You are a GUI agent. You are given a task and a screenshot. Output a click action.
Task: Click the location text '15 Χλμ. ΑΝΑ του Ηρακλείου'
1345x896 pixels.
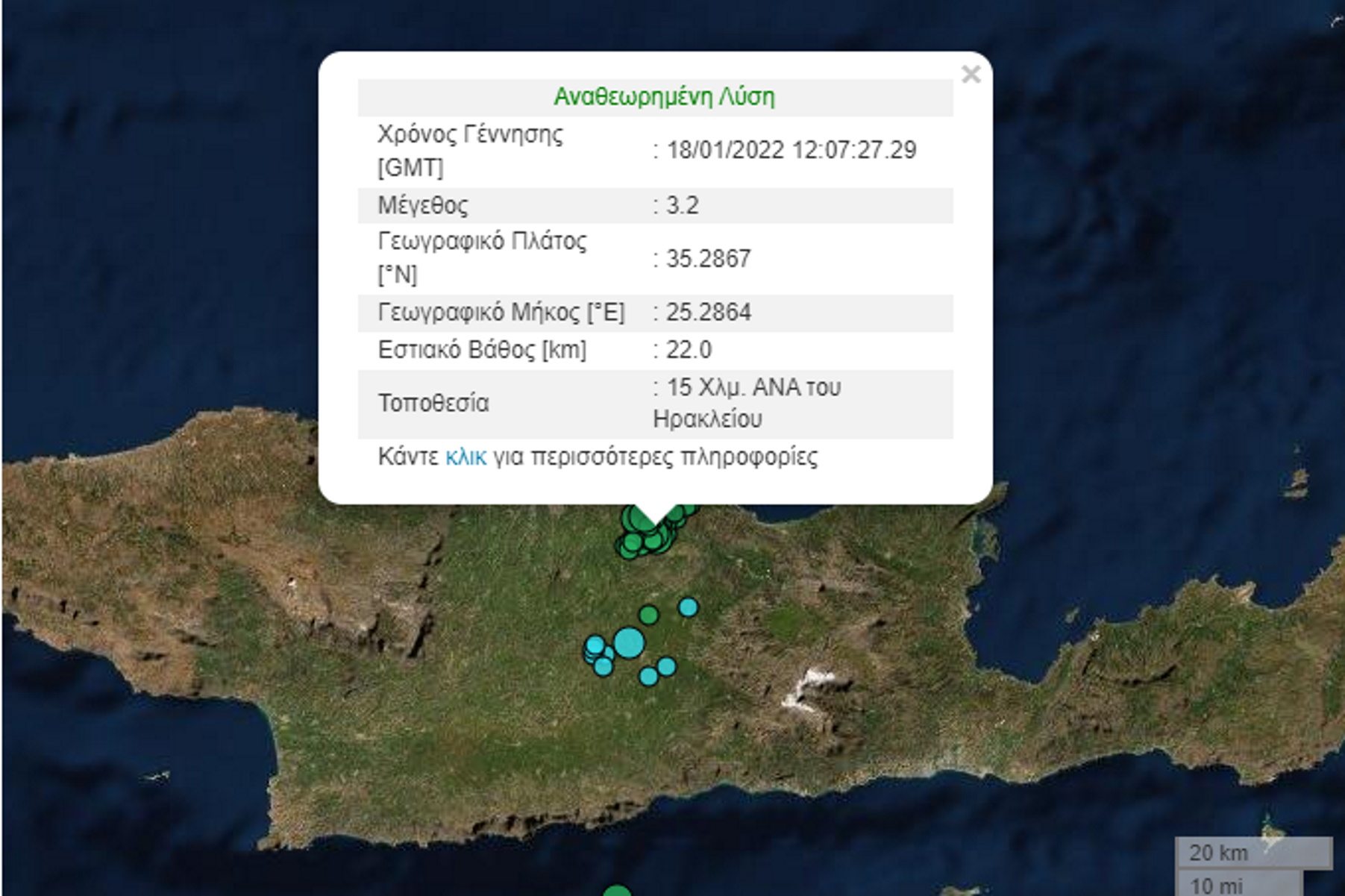point(747,403)
